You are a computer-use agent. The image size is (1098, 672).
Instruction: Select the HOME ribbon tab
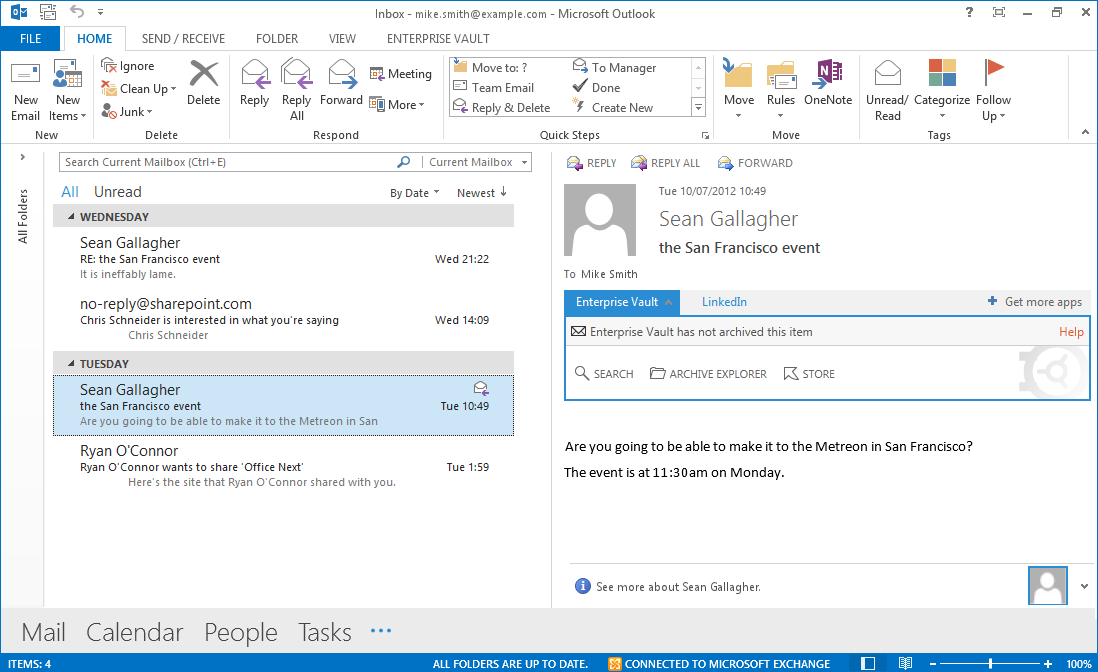[95, 38]
